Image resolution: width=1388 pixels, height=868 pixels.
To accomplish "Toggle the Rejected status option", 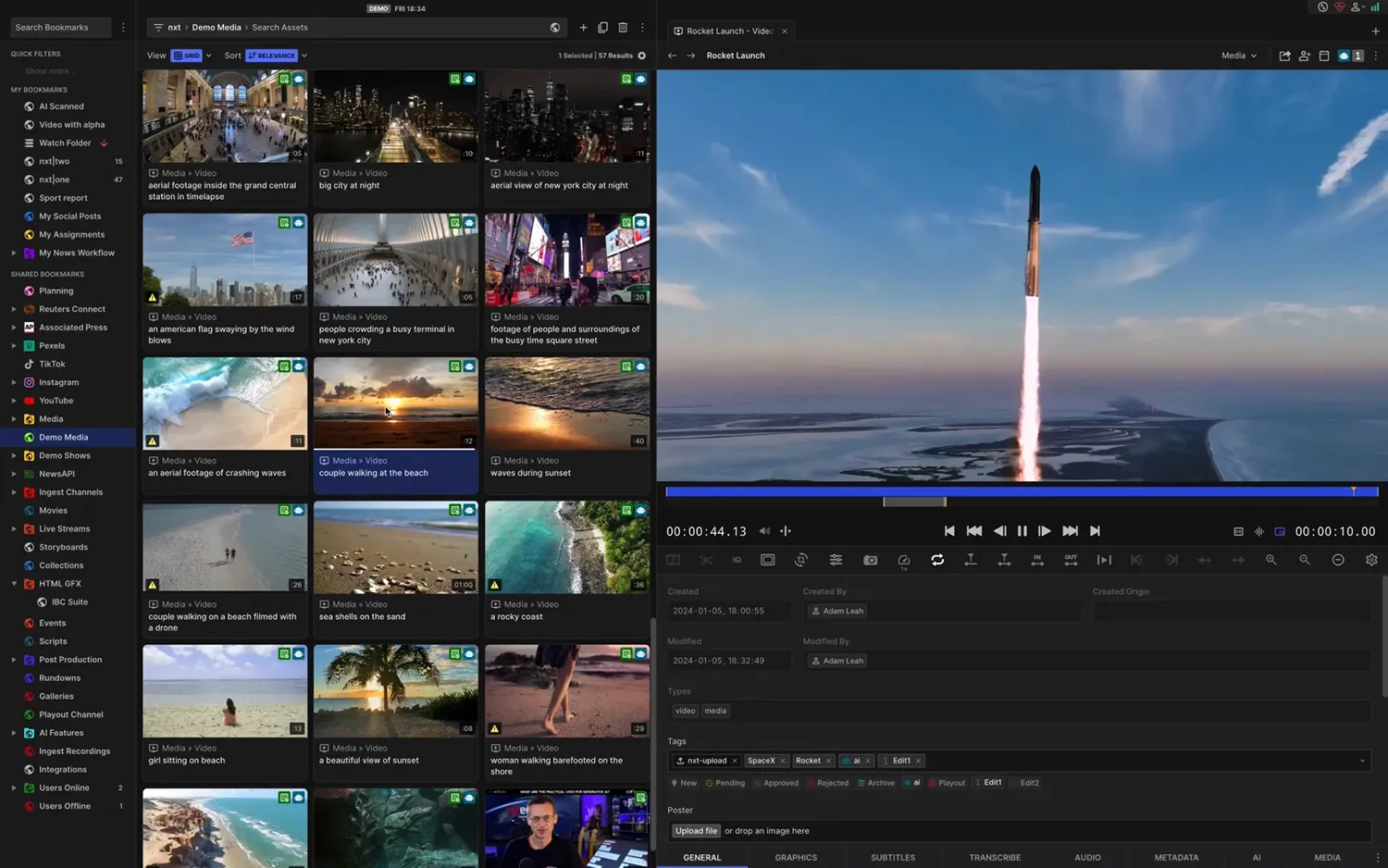I will point(828,783).
